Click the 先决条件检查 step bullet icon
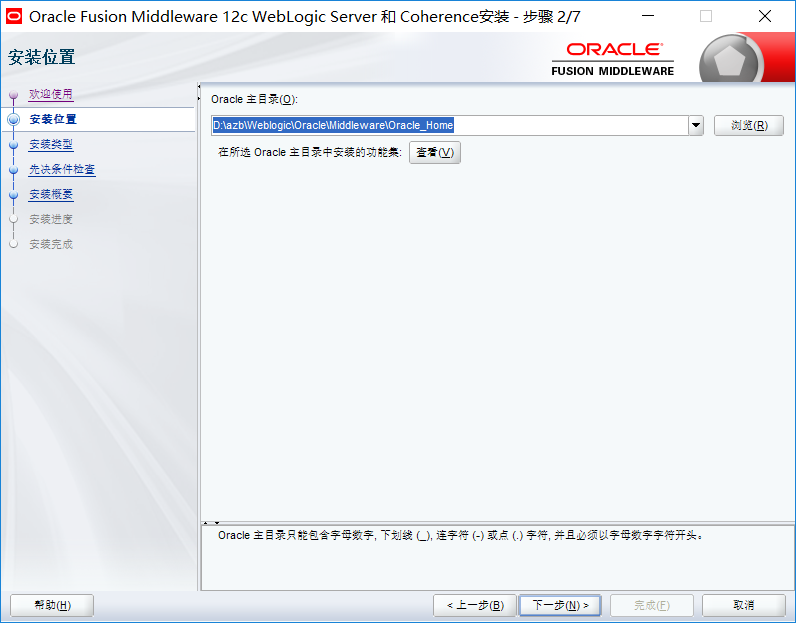Screen dimensions: 796x623 tap(14, 170)
